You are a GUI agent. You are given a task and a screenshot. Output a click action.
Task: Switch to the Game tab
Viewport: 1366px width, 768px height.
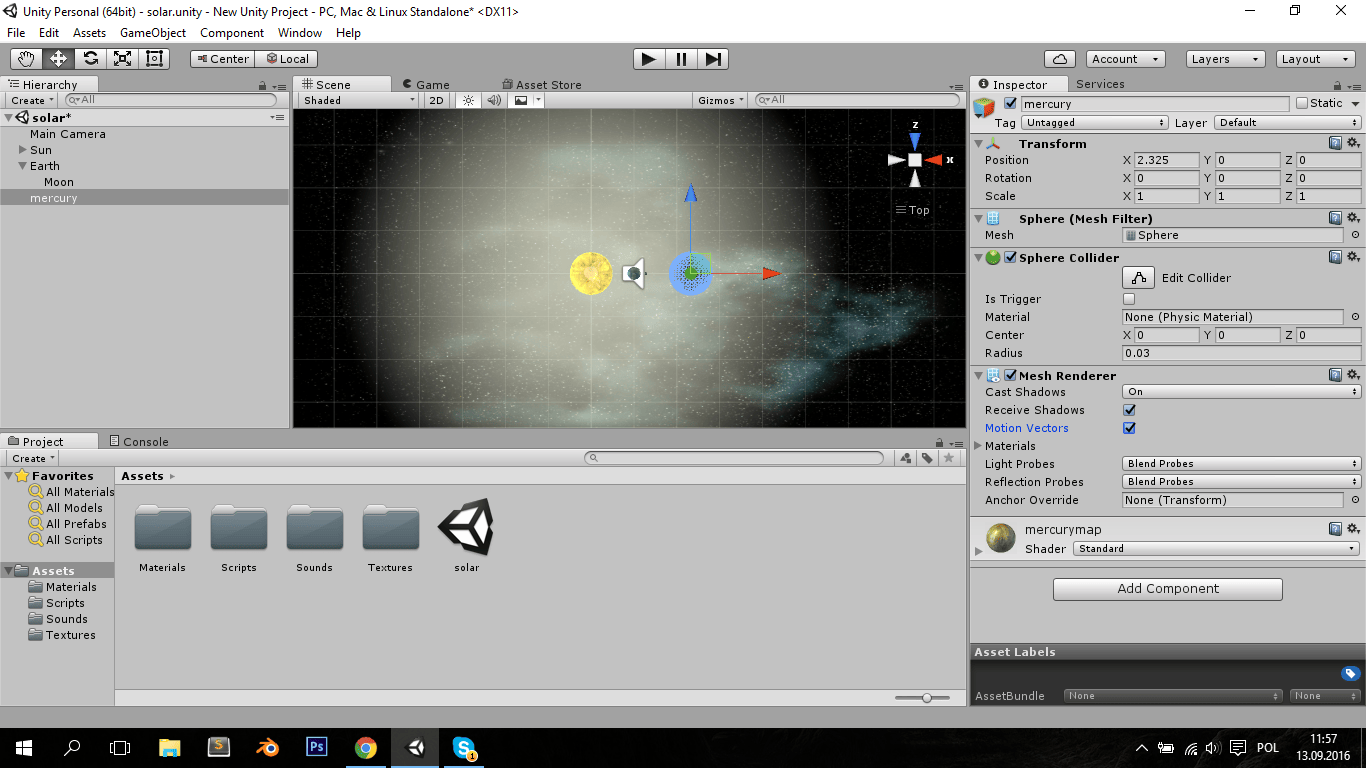coord(426,85)
